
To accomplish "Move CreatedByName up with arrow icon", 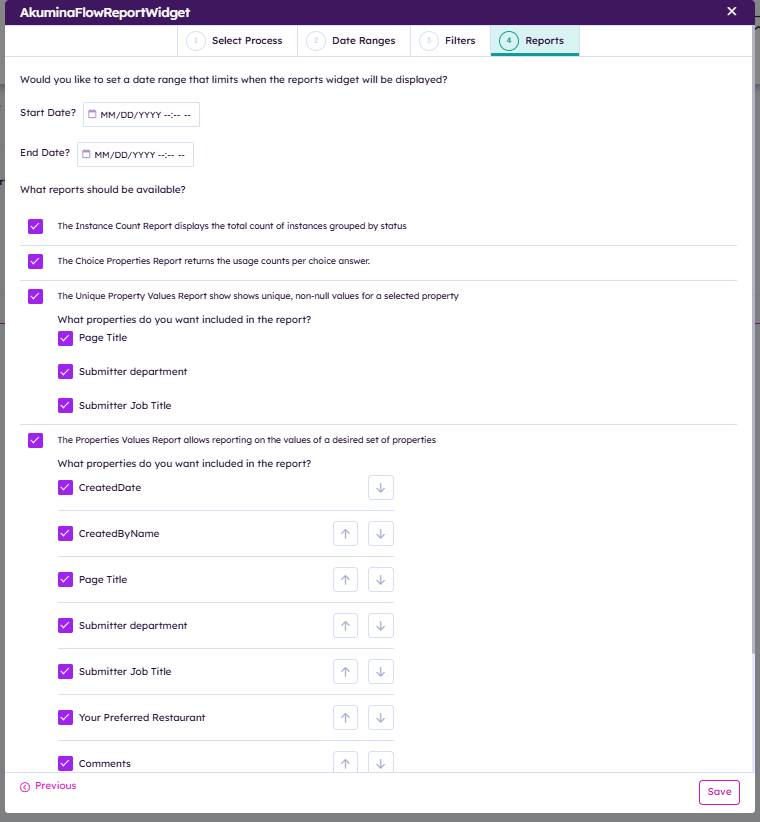I will pos(345,534).
